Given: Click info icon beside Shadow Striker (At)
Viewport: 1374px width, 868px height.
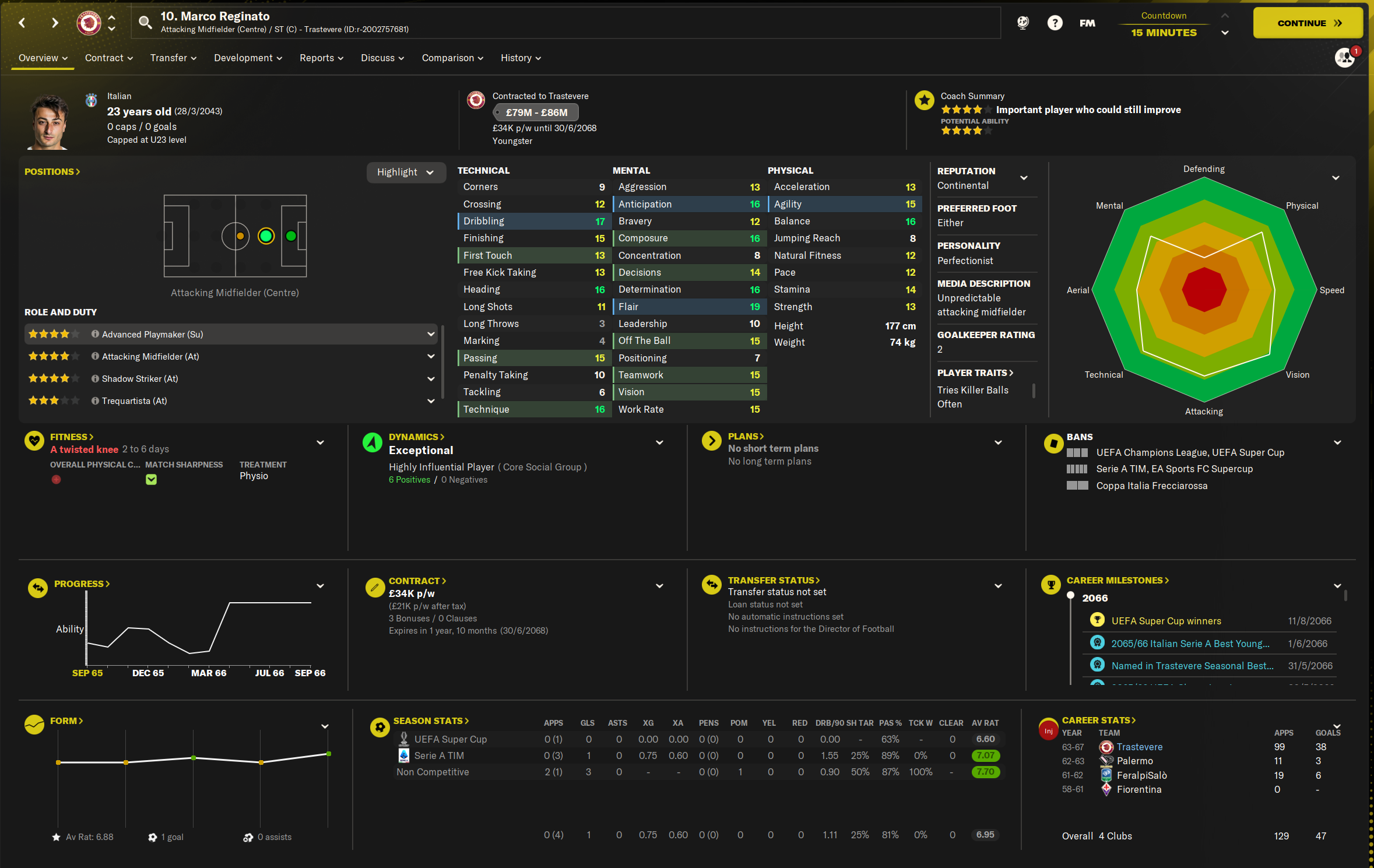Looking at the screenshot, I should [x=94, y=378].
